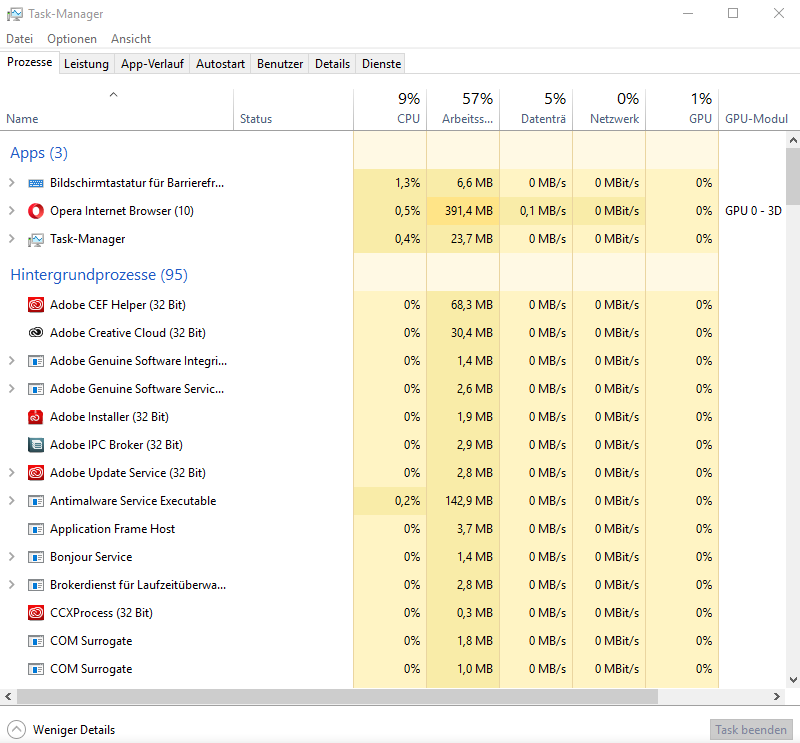Select the Application Frame Host row name
Screen dimensions: 800x743
tap(112, 529)
